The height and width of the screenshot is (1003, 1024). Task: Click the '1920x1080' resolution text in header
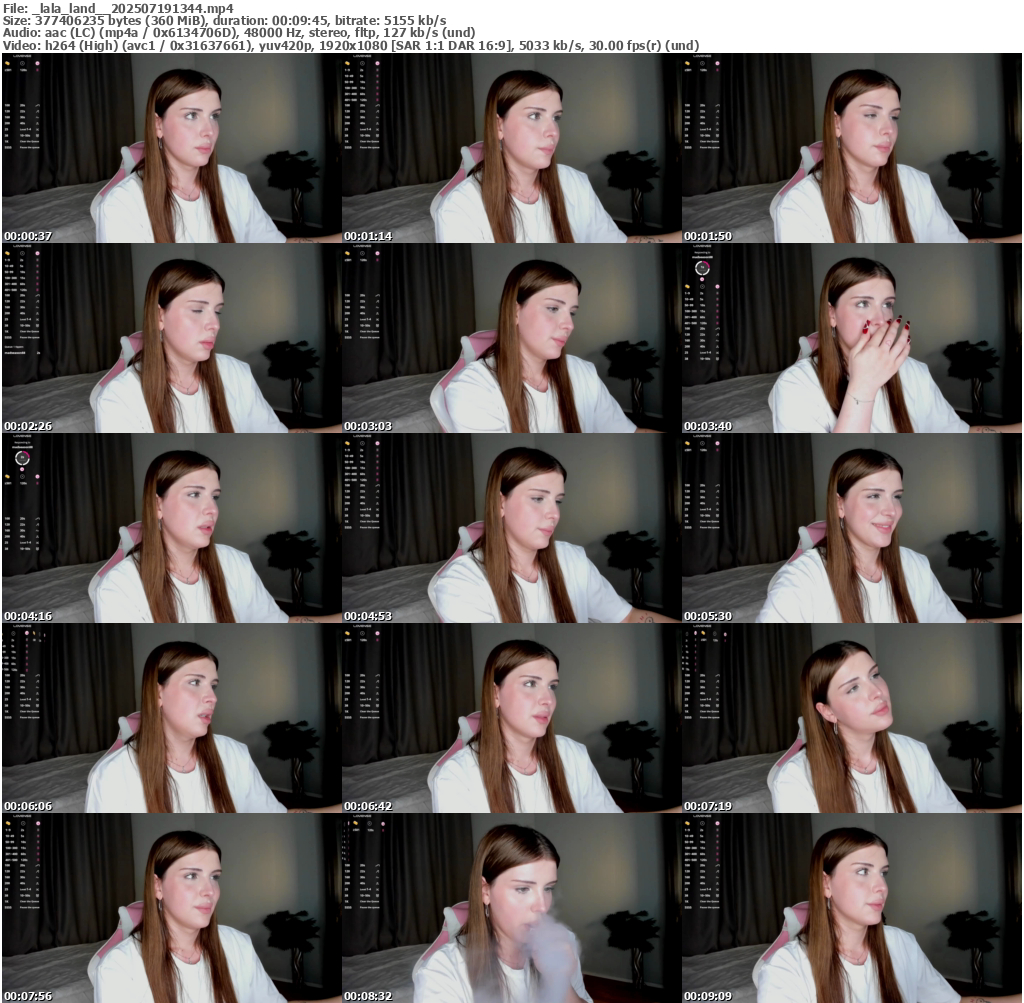pyautogui.click(x=352, y=46)
